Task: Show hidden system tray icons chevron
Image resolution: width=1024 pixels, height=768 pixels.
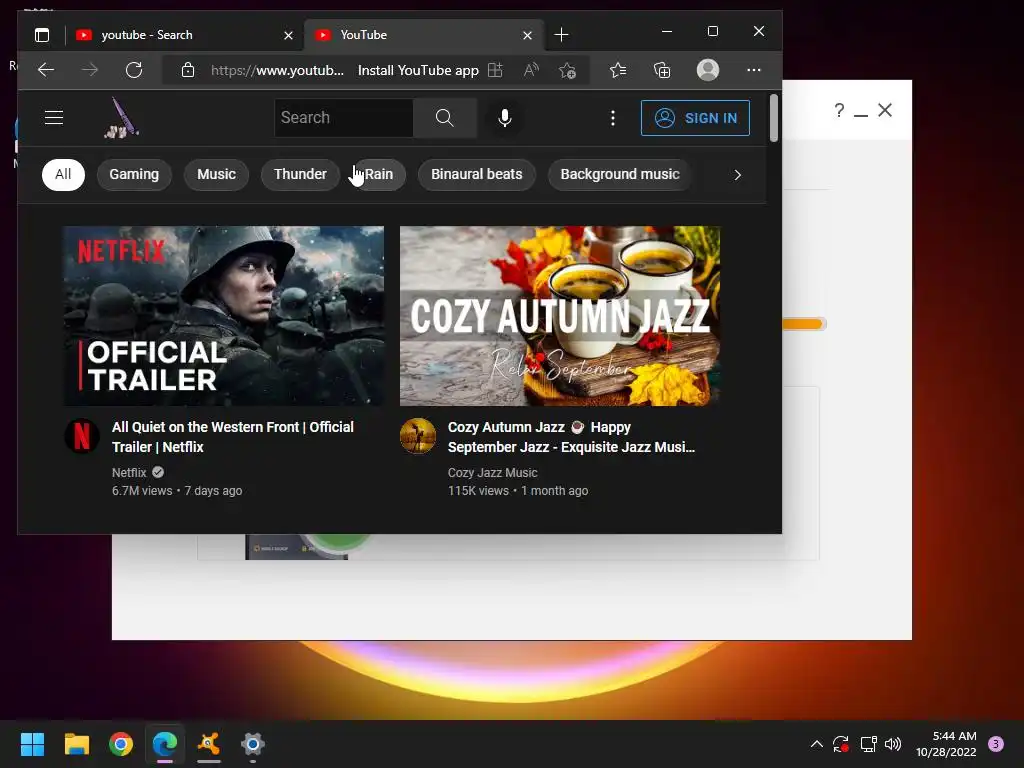Action: click(816, 744)
